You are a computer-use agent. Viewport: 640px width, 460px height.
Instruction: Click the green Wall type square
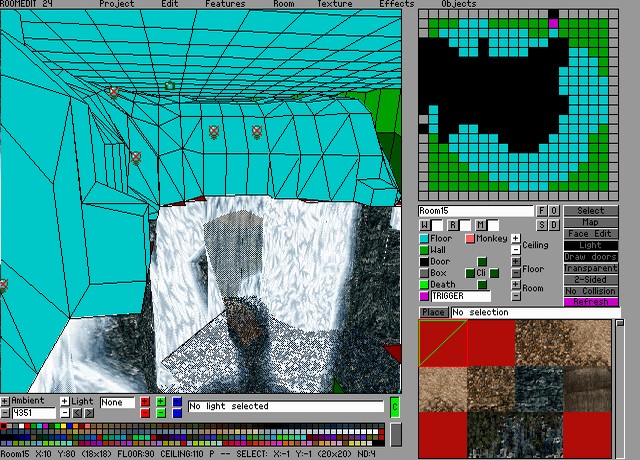pos(425,251)
